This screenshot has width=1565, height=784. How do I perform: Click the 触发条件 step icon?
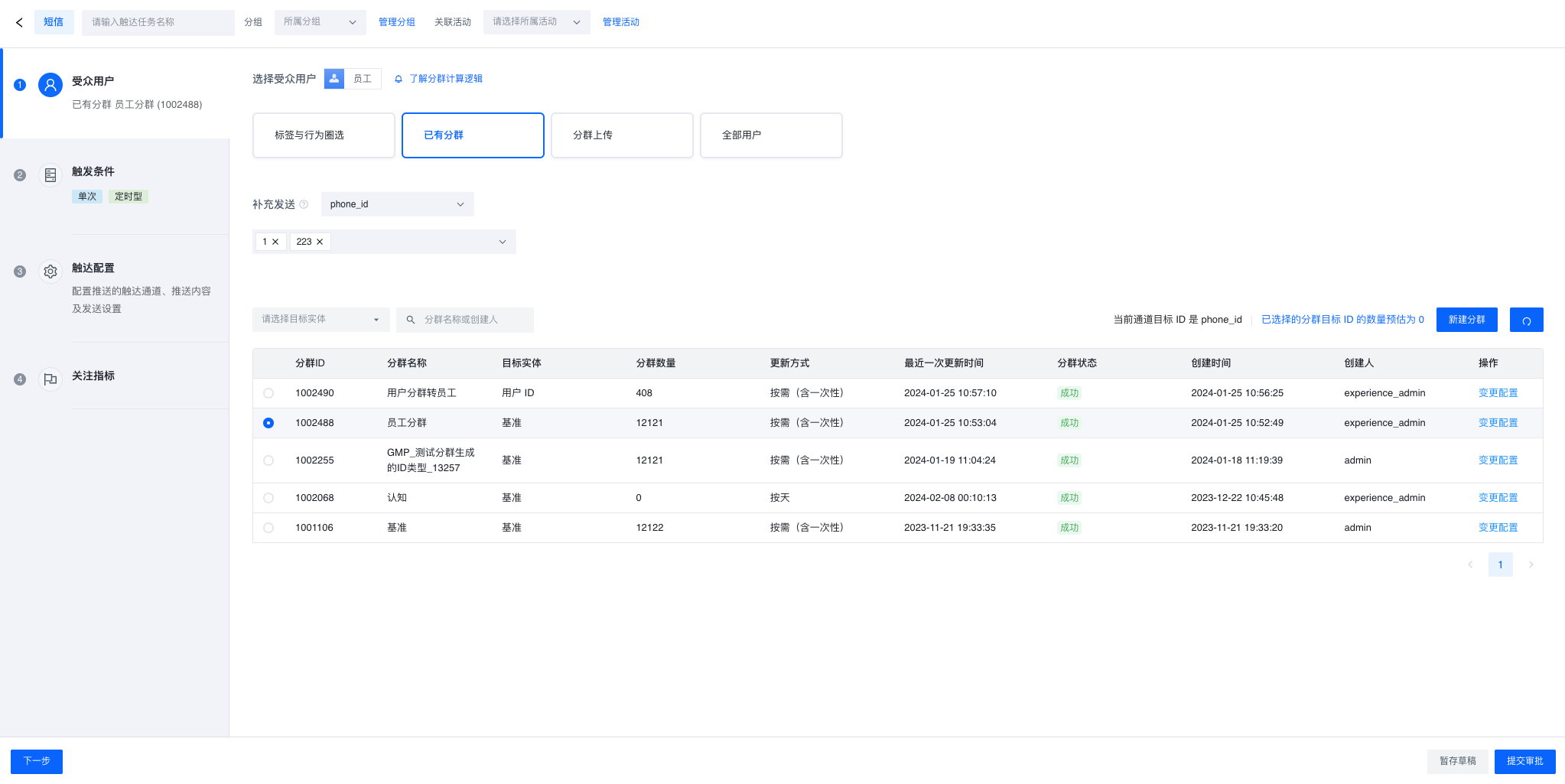coord(50,175)
